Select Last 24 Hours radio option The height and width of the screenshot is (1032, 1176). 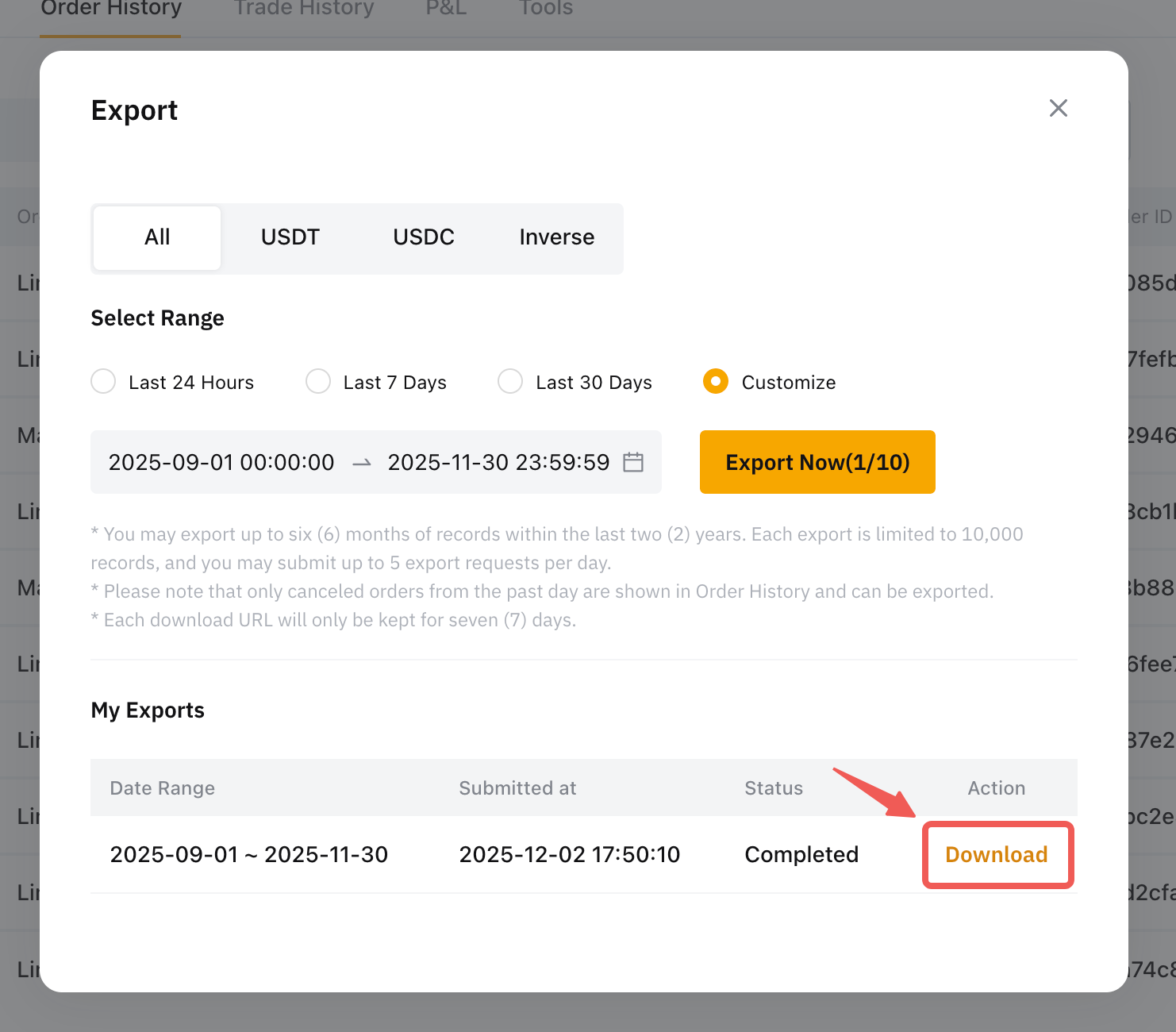(x=104, y=382)
